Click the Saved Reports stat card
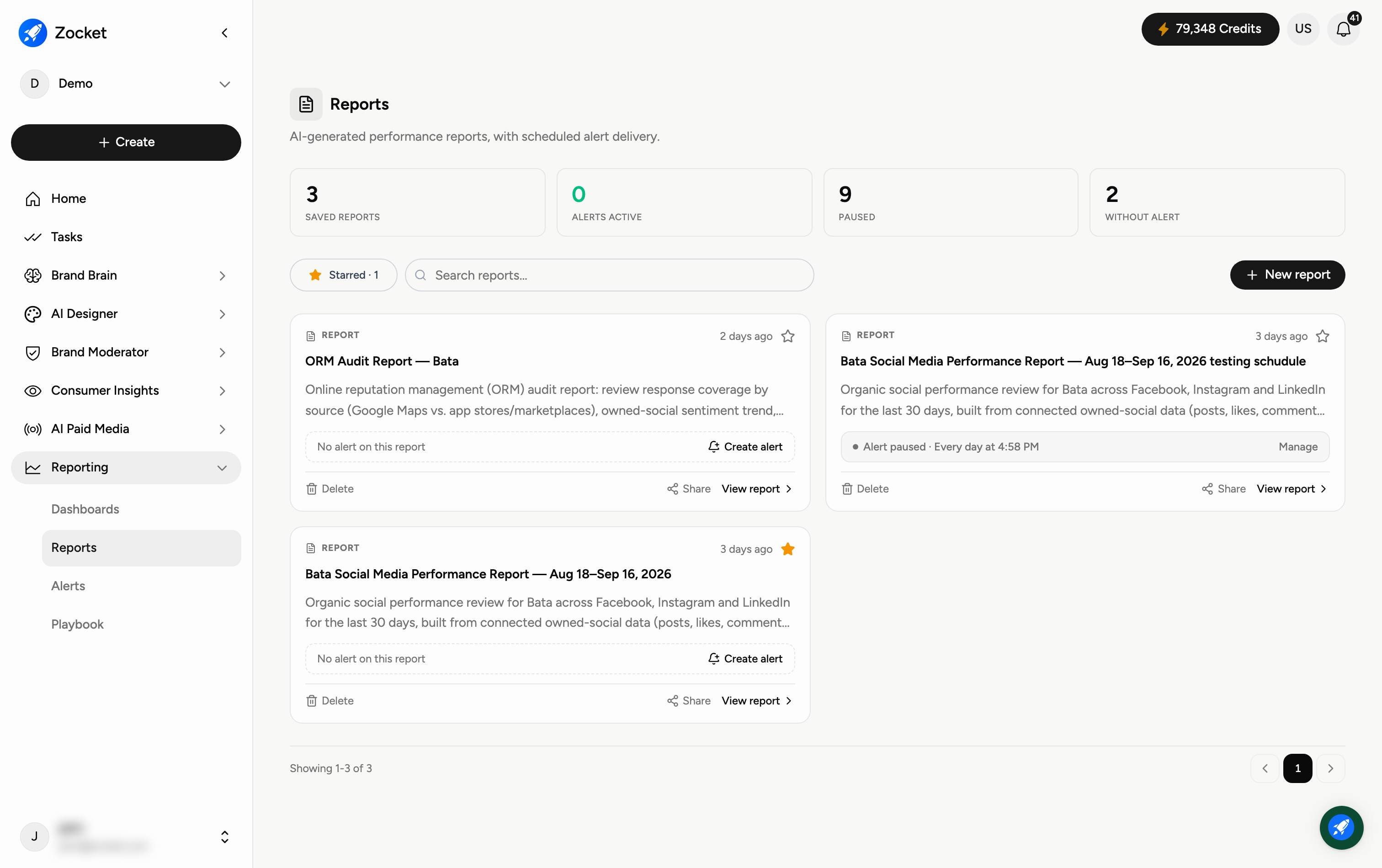The image size is (1382, 868). click(417, 202)
